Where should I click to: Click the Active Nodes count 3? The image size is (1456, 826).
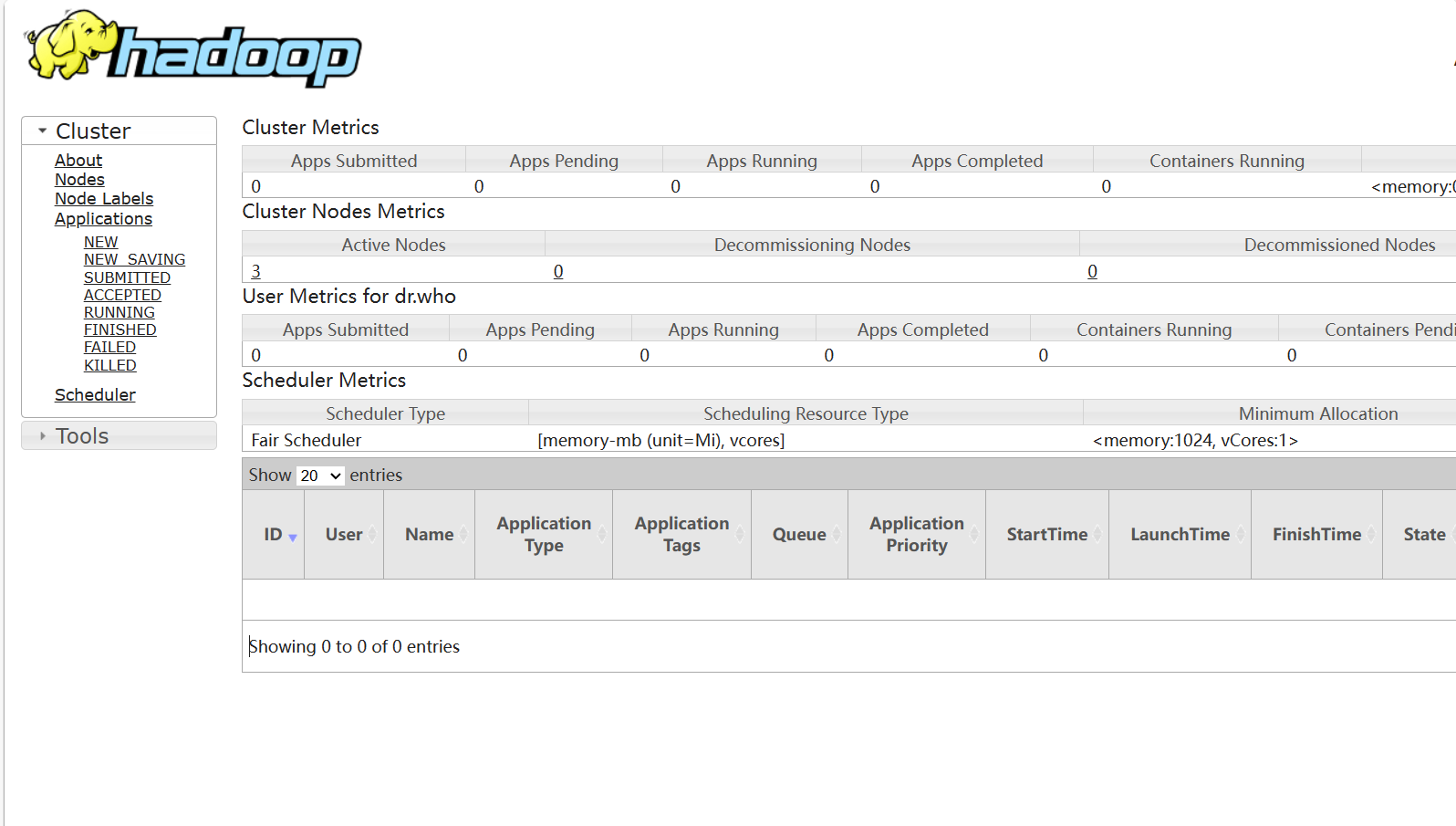tap(256, 271)
